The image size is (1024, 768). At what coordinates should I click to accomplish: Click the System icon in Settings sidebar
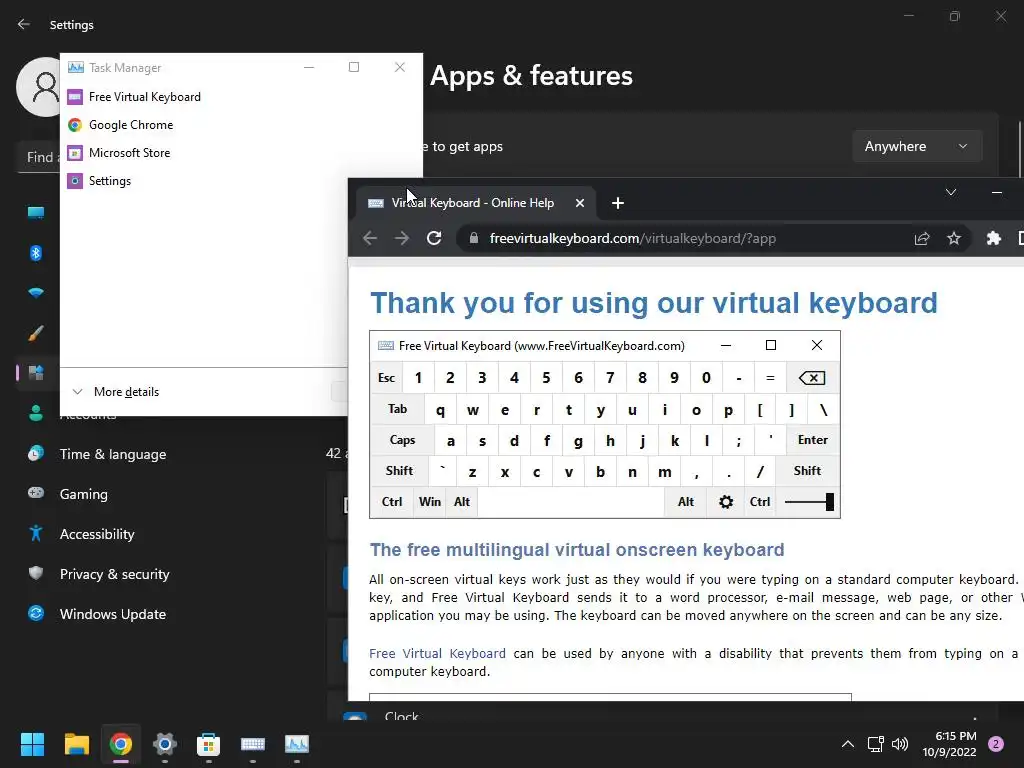pos(36,213)
